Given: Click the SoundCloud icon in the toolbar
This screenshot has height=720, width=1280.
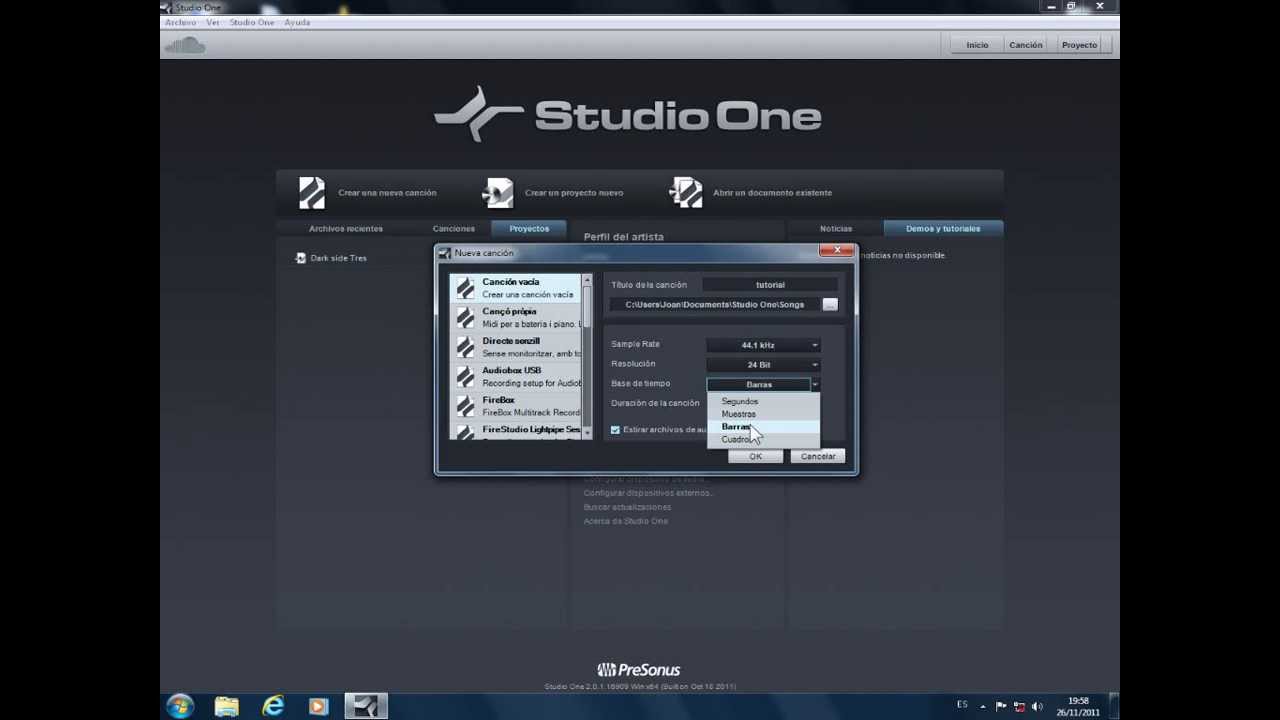Looking at the screenshot, I should [x=184, y=45].
